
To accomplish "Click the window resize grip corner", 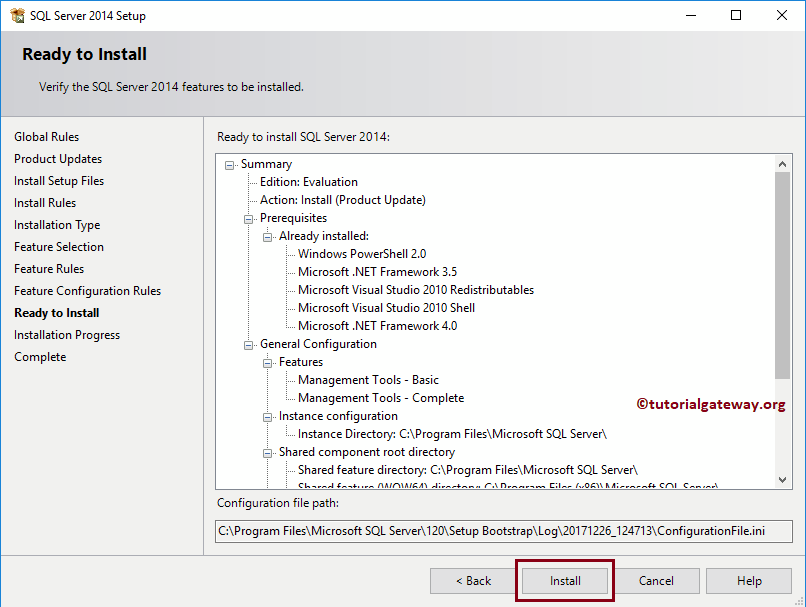I will pyautogui.click(x=800, y=601).
